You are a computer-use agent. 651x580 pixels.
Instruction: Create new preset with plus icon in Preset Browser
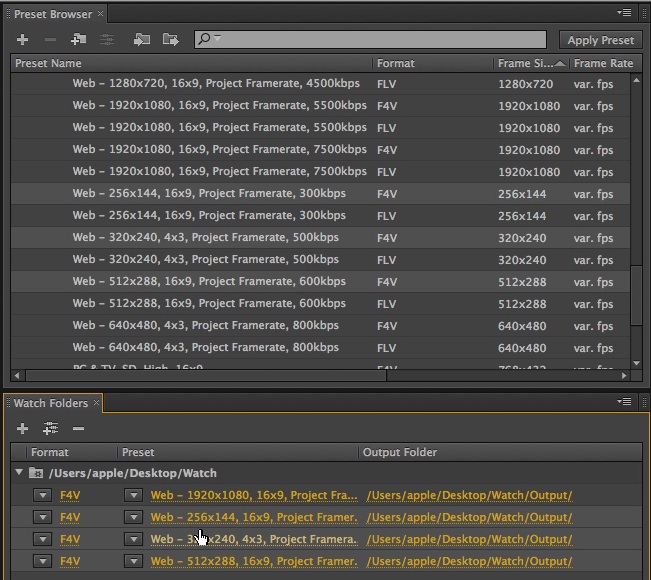22,40
